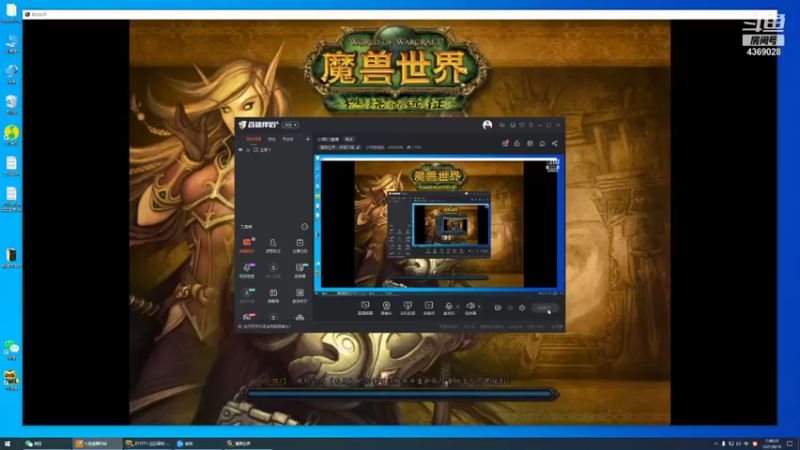Screen dimensions: 800x450
Task: Open the red highlighted toolbox tool
Action: [247, 245]
